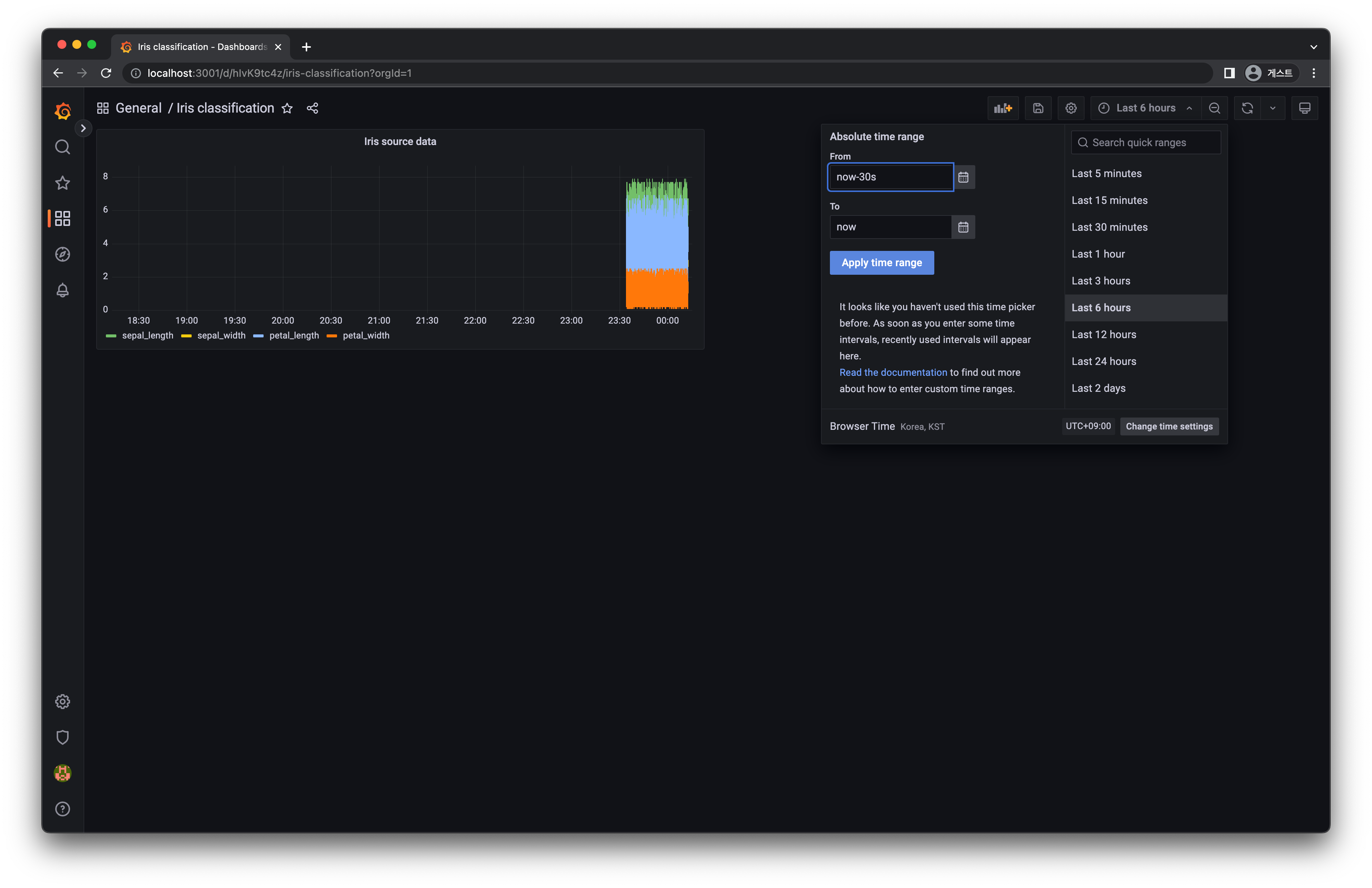The height and width of the screenshot is (888, 1372).
Task: Select Last 3 hours quick range
Action: 1145,281
